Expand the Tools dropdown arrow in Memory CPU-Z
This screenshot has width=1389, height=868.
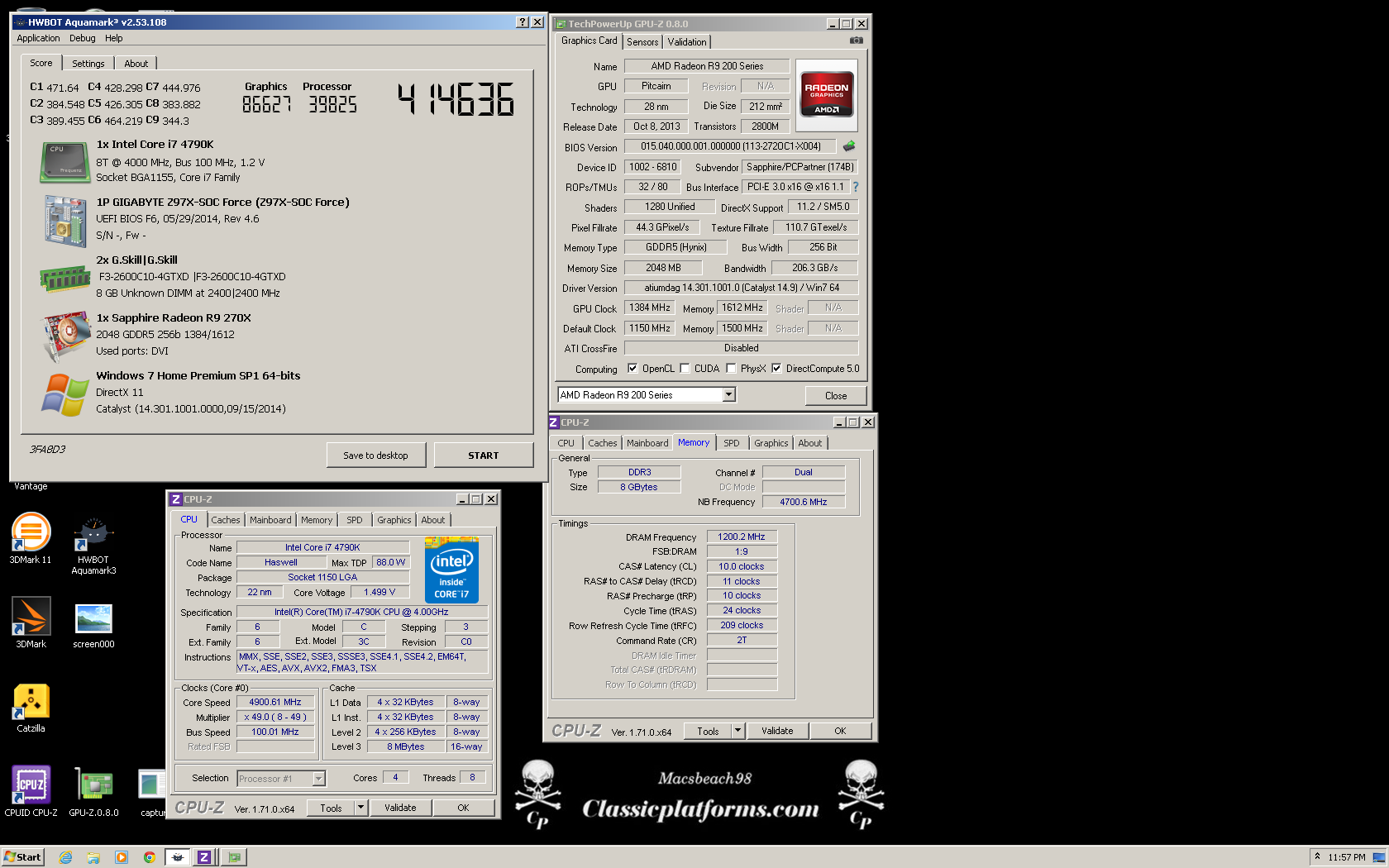click(x=737, y=731)
